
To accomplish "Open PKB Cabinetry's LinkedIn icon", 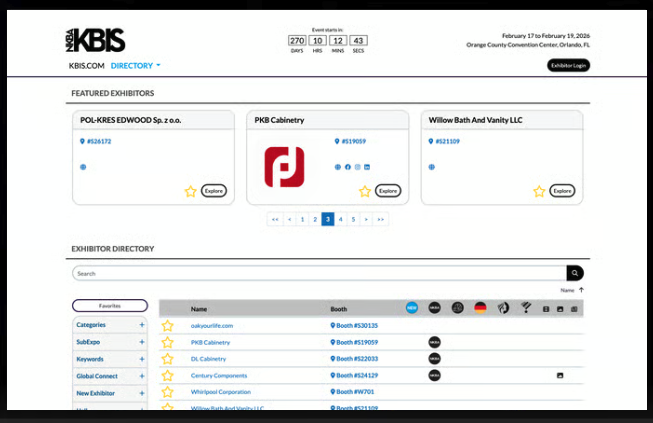I will tap(367, 167).
